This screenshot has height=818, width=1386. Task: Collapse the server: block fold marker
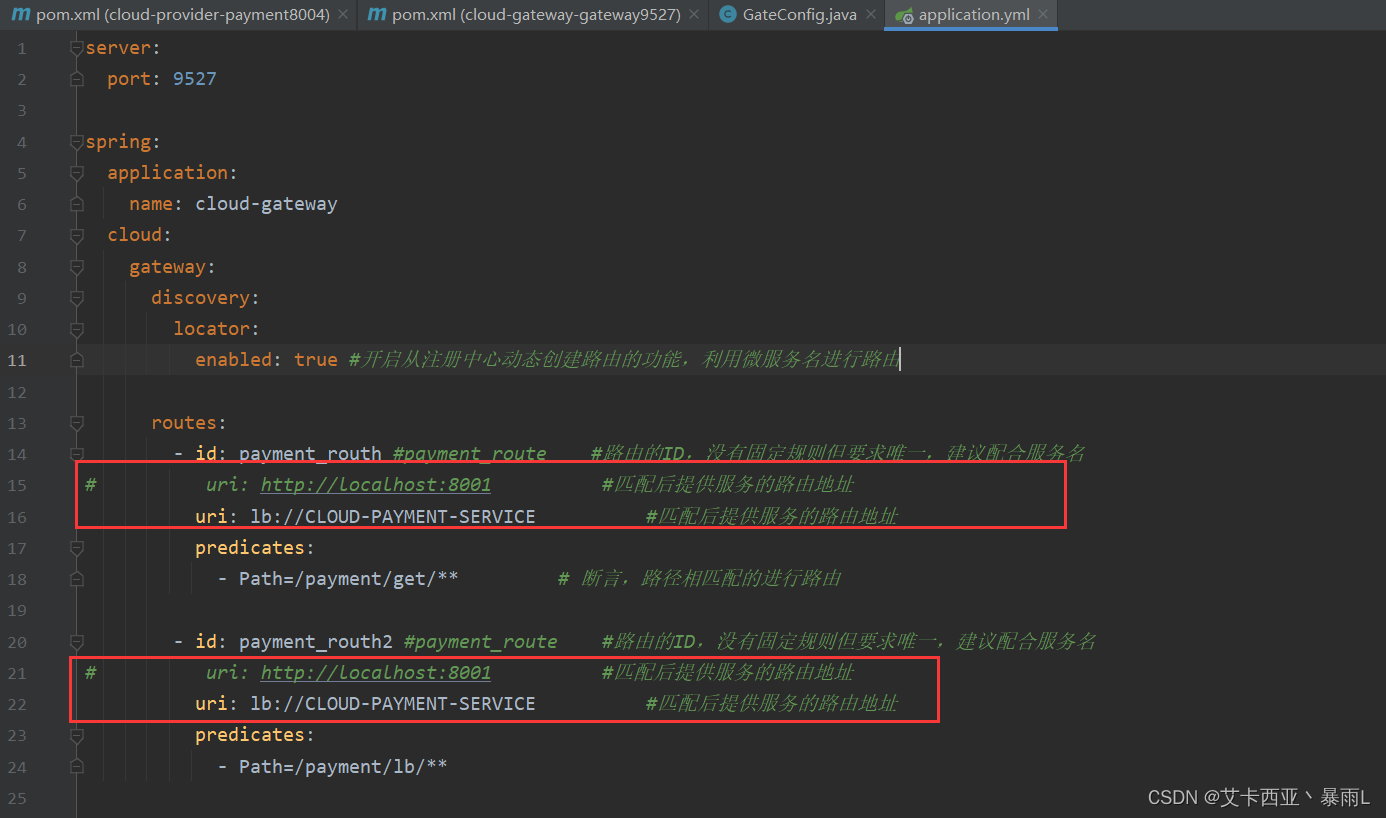click(77, 48)
